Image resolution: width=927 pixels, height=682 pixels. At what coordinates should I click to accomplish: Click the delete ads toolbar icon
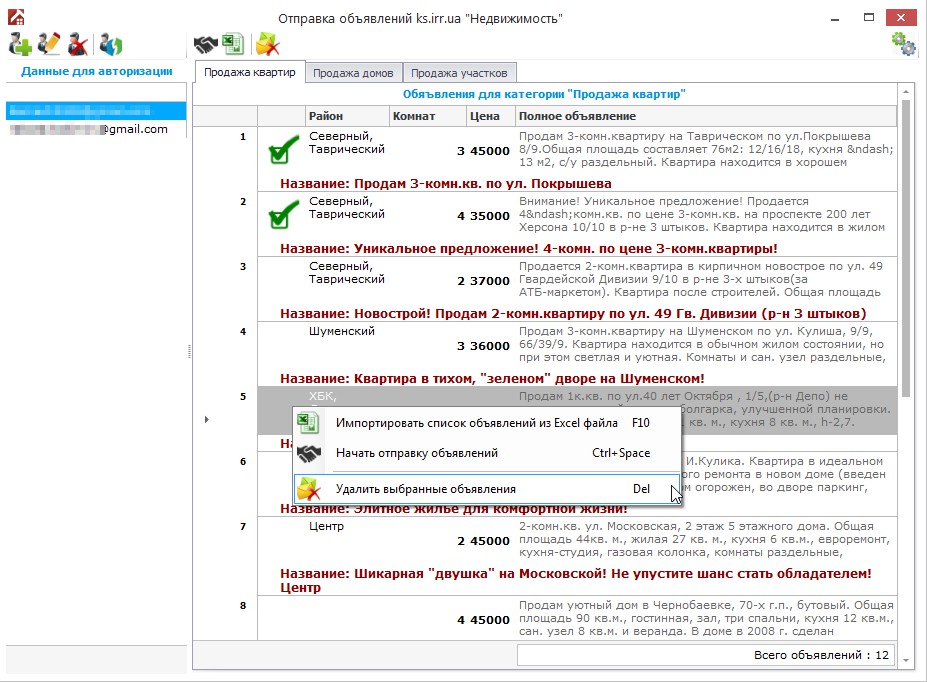click(267, 44)
